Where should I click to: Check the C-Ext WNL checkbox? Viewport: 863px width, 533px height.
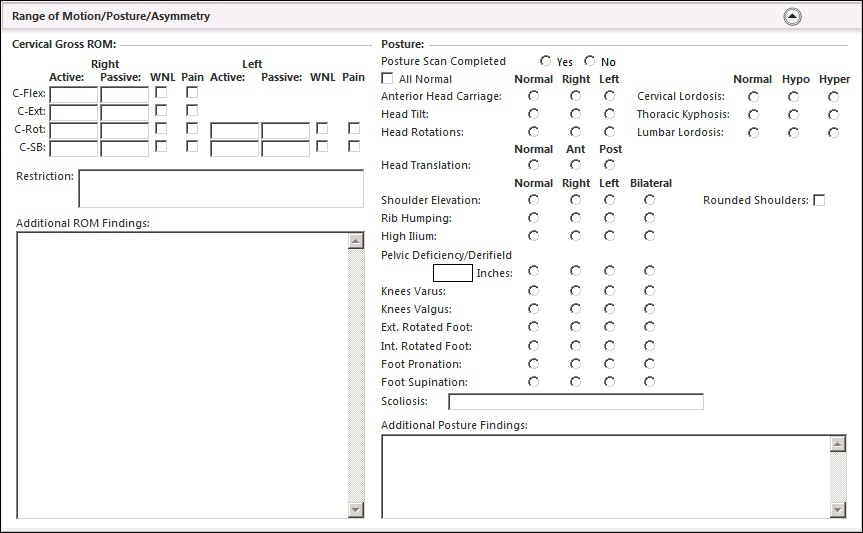pos(161,111)
